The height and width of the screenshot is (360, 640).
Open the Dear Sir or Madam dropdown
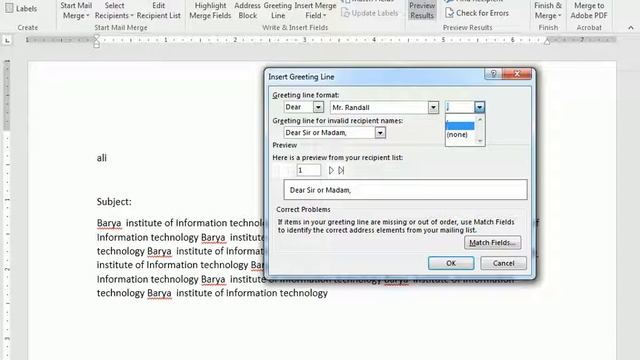pos(380,133)
